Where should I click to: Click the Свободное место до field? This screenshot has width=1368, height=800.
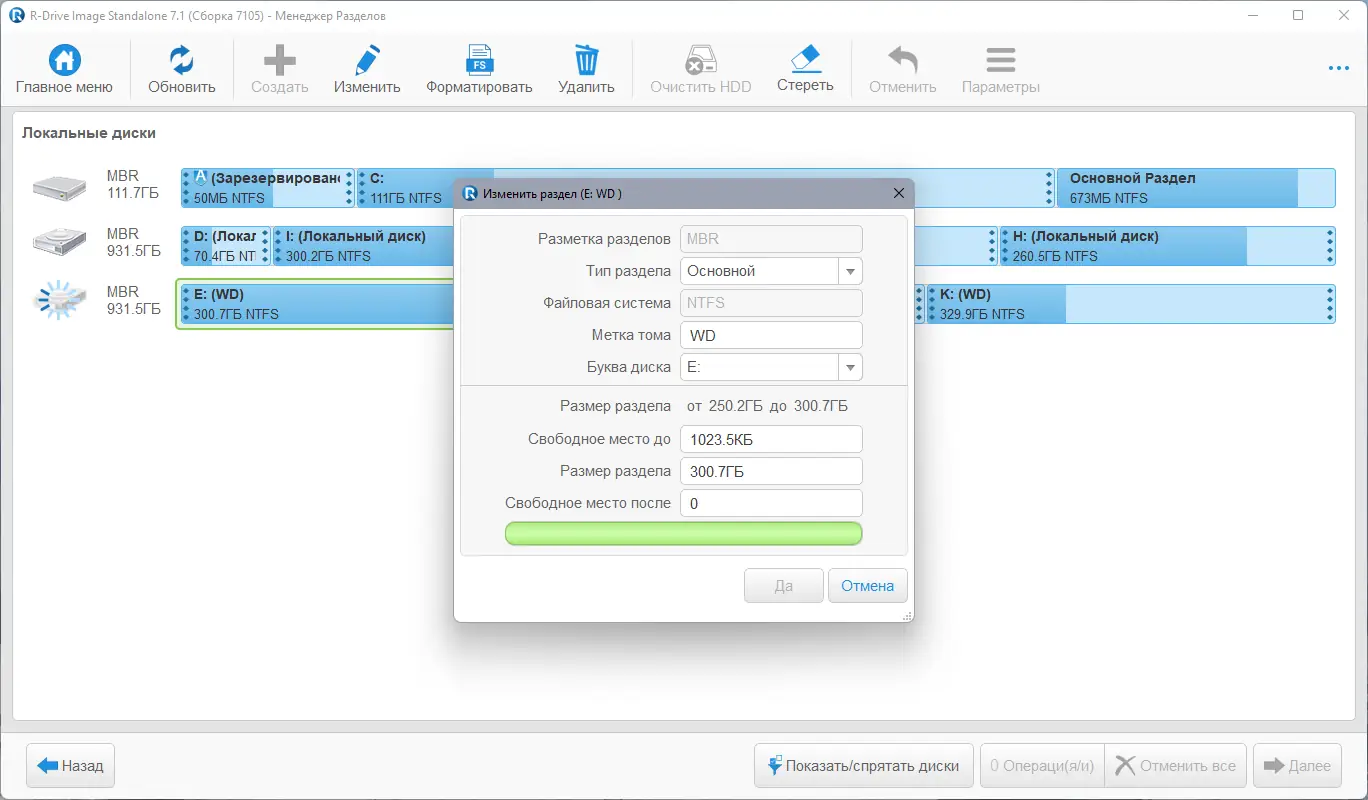coord(771,439)
